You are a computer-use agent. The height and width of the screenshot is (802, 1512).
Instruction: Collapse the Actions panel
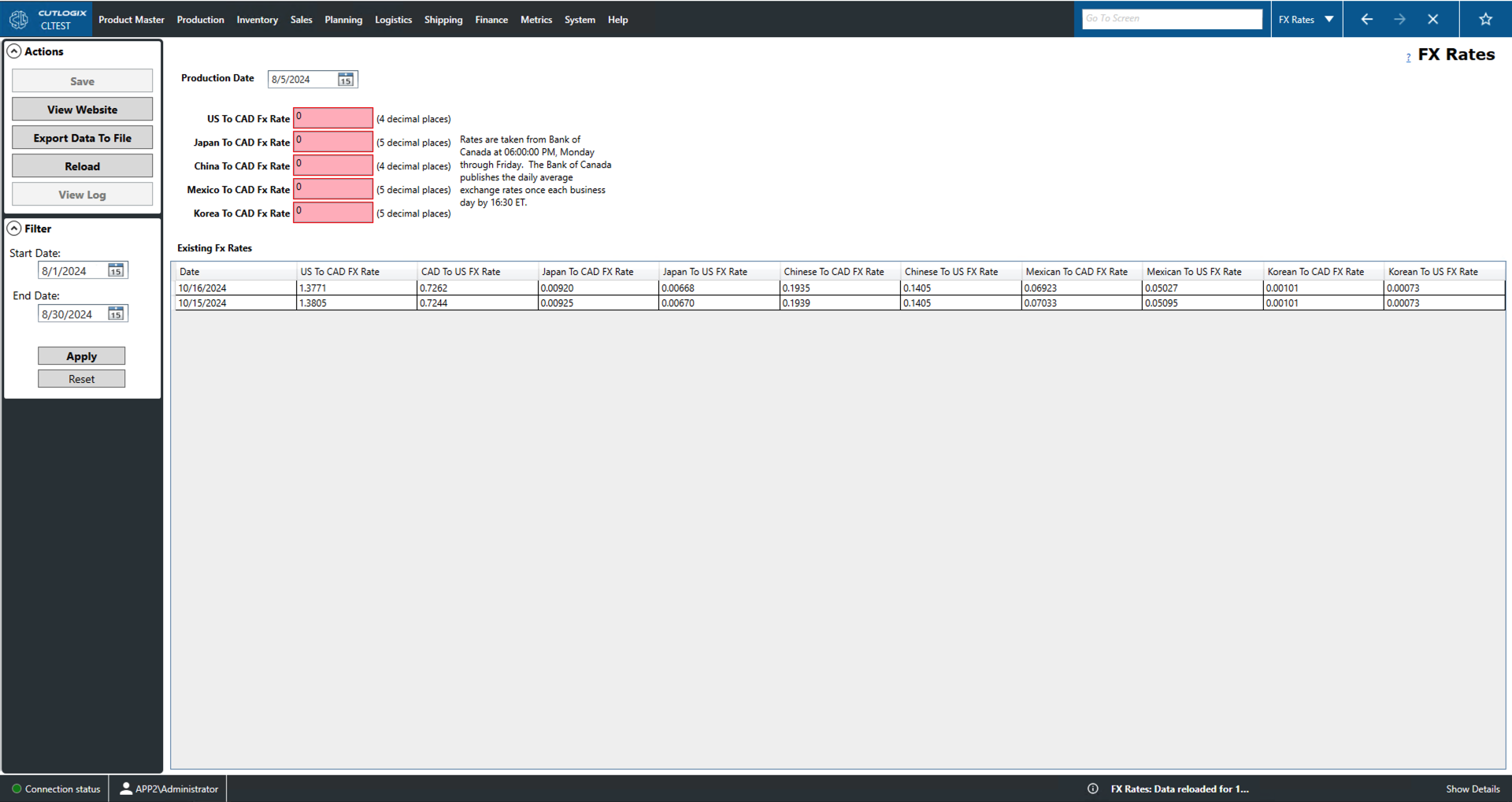click(x=14, y=50)
